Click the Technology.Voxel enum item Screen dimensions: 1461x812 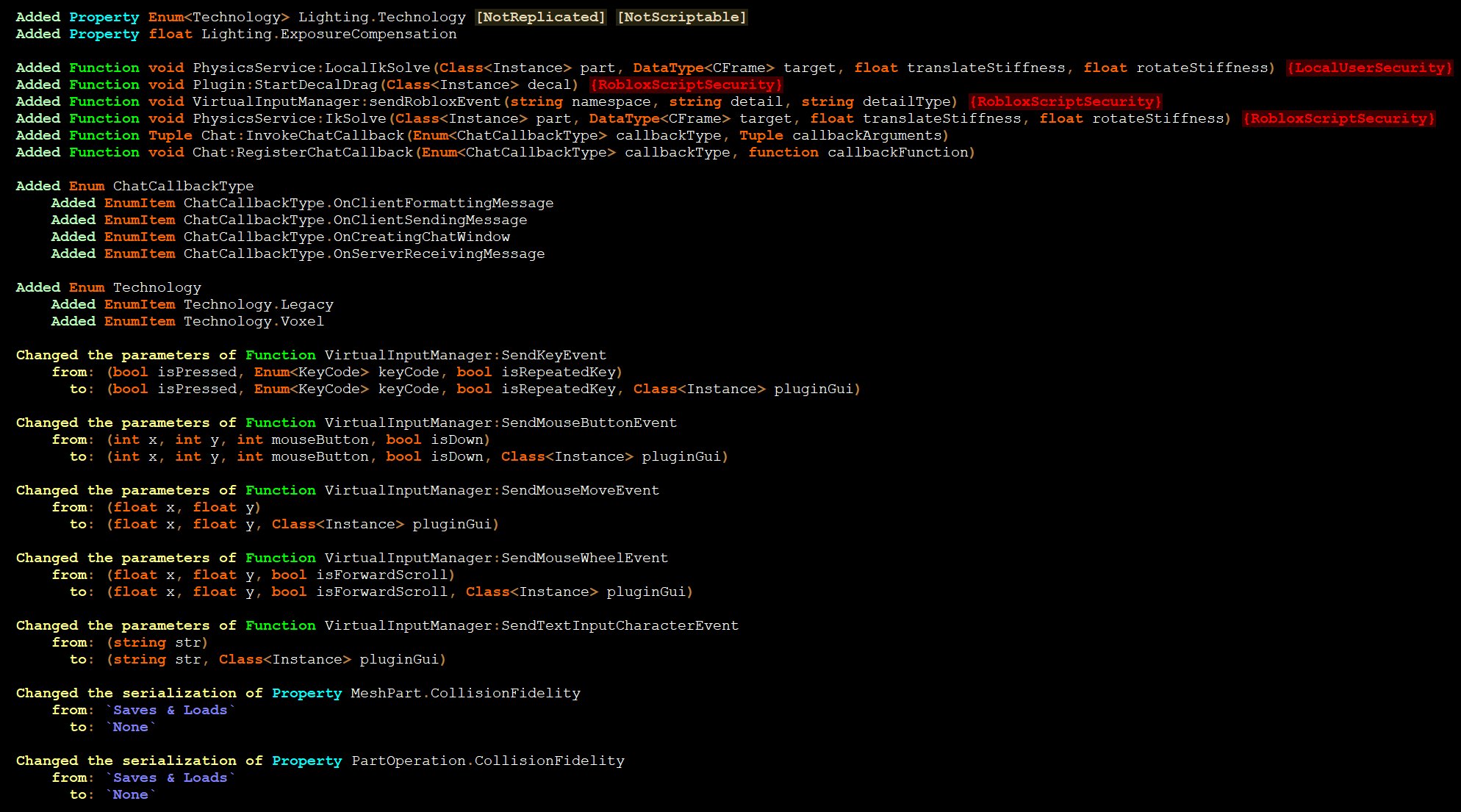click(x=254, y=321)
